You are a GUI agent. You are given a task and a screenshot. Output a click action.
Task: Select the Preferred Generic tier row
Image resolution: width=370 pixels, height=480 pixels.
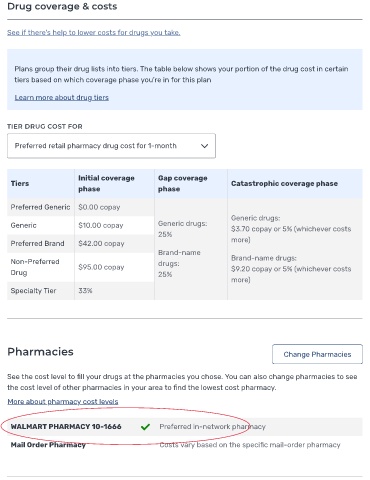(x=80, y=207)
